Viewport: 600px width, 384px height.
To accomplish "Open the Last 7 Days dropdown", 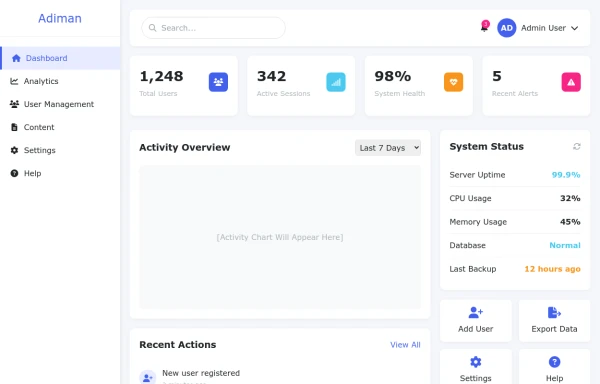I will (x=388, y=148).
